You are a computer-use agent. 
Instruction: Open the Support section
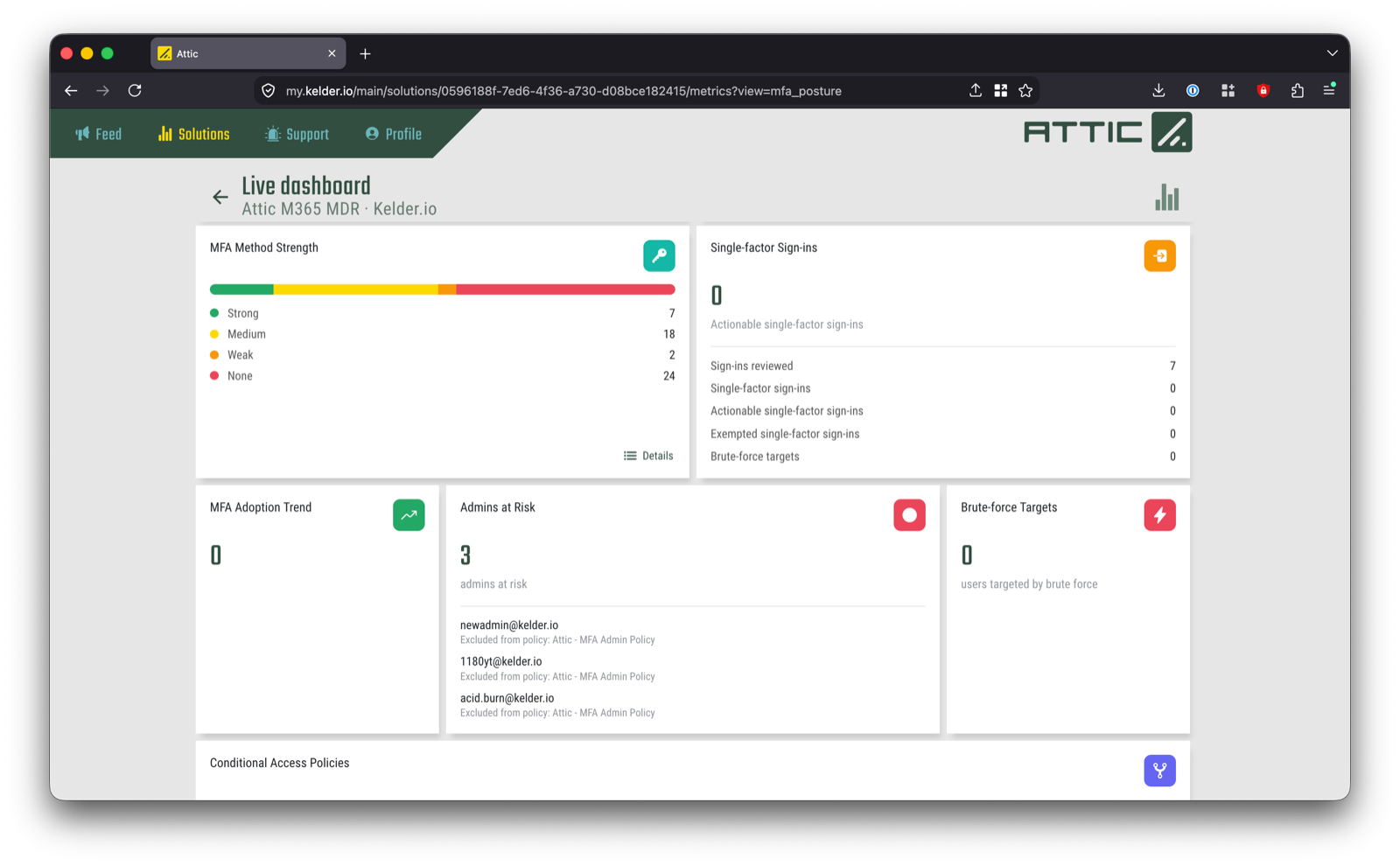pos(297,134)
